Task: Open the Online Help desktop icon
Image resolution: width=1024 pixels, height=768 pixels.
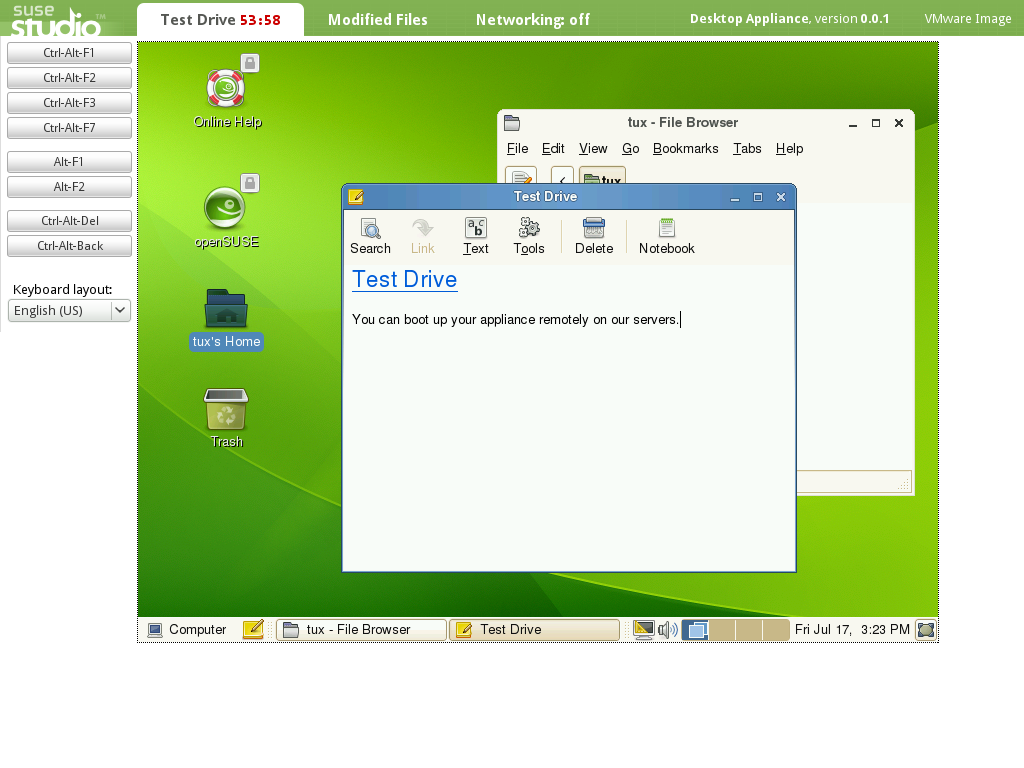Action: tap(226, 89)
